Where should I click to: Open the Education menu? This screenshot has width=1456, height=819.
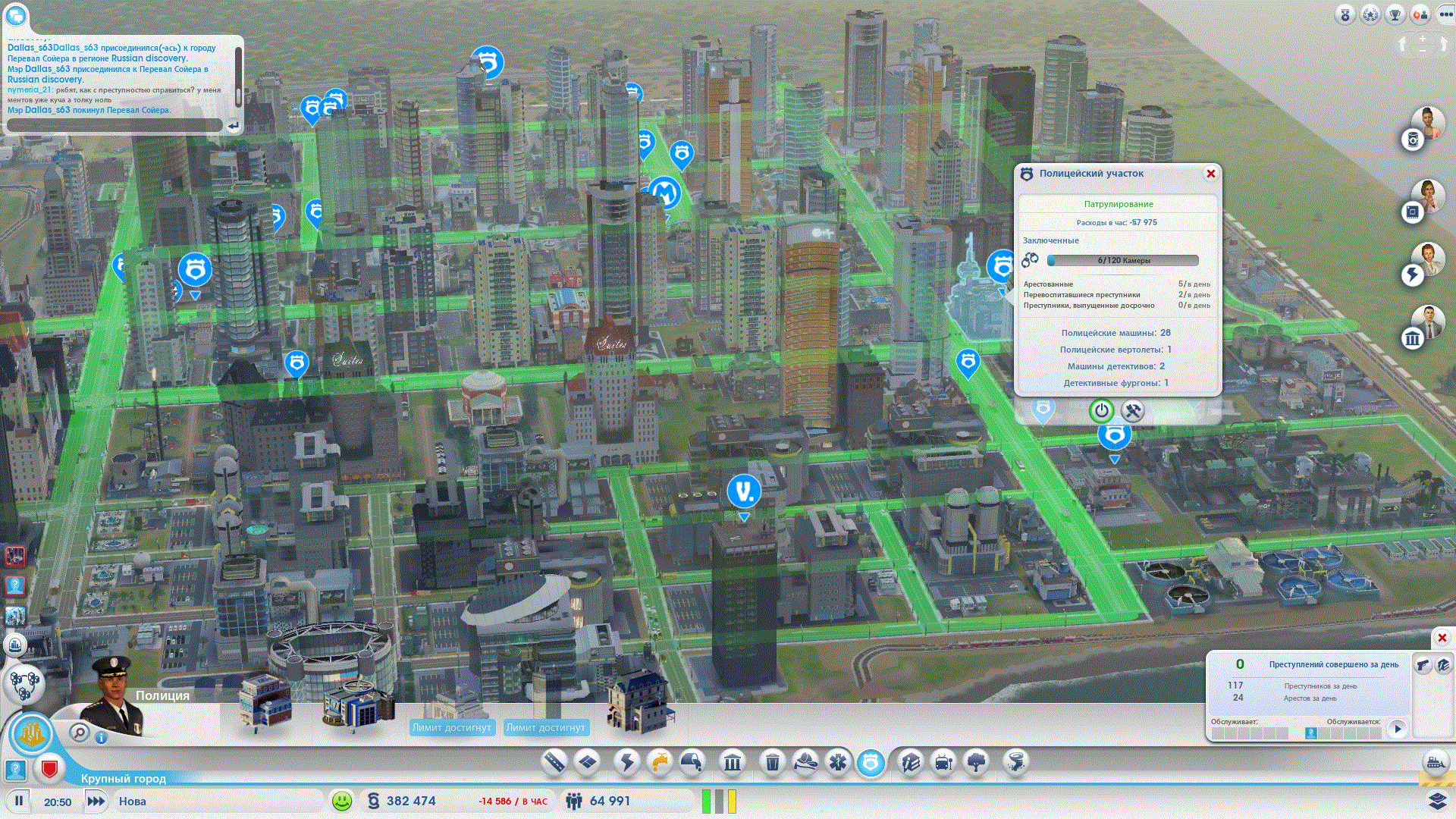tap(911, 761)
